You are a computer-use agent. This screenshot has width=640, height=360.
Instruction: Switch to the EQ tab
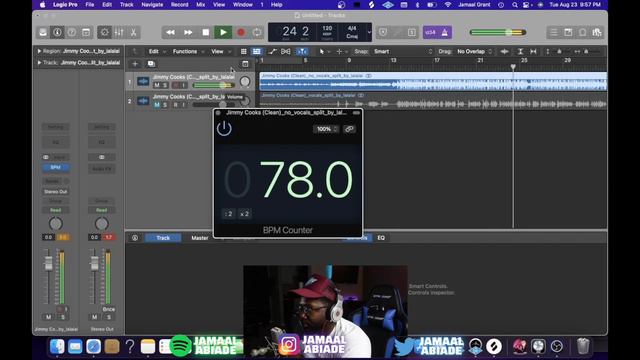coord(381,238)
